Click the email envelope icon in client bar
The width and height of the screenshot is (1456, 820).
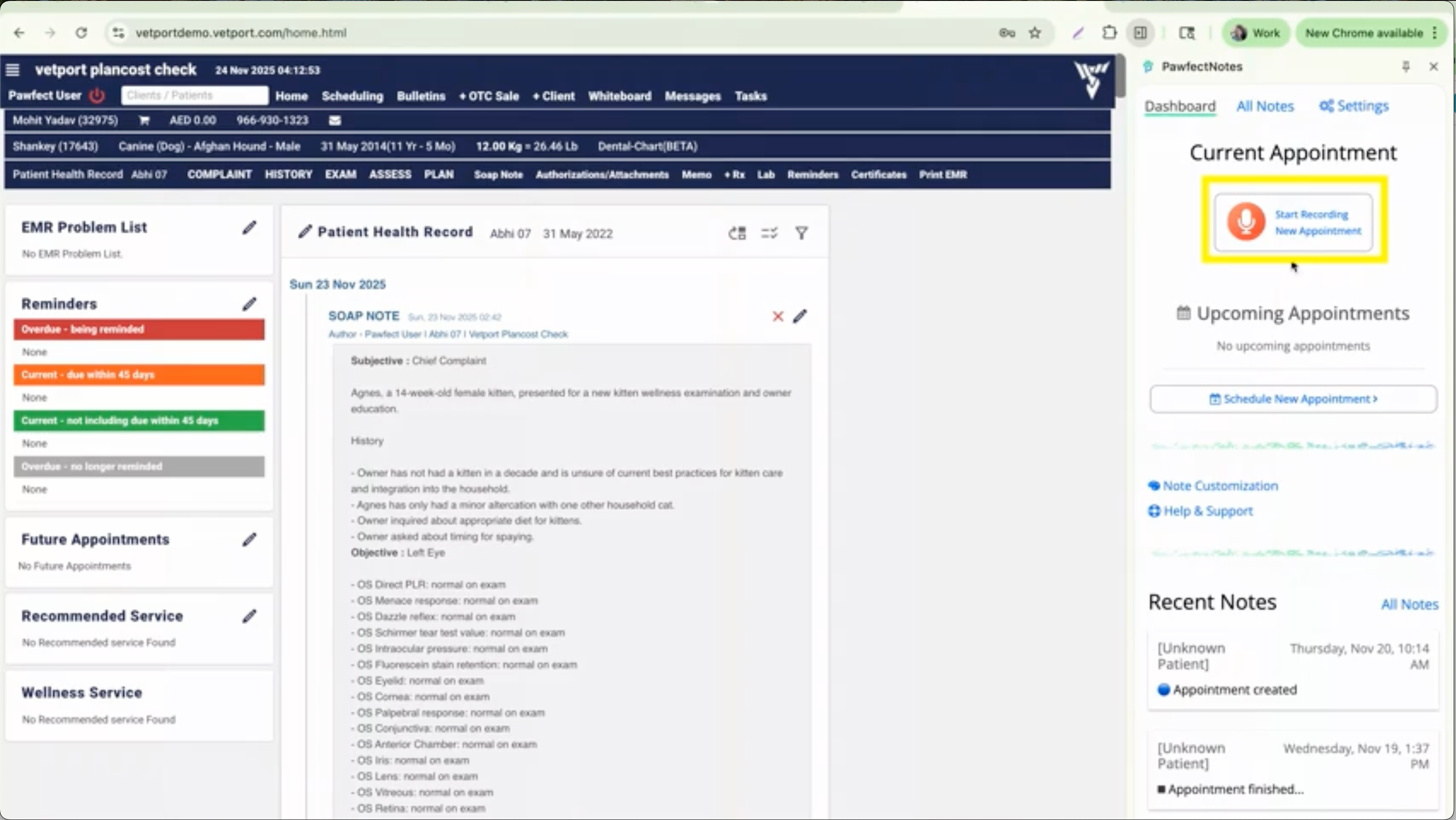(x=334, y=120)
